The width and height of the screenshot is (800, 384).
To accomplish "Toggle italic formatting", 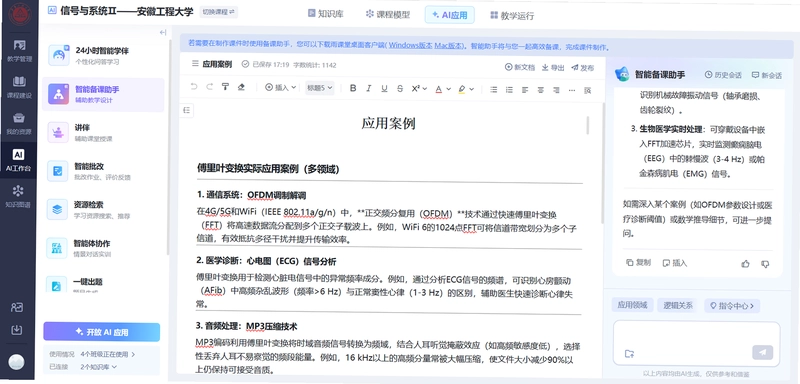I will 368,88.
